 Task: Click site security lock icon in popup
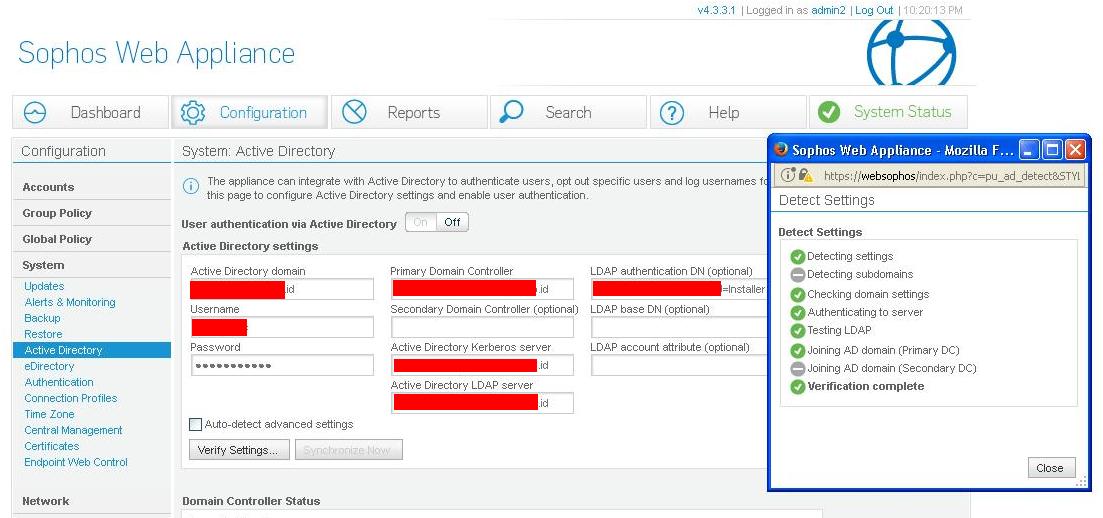(x=805, y=175)
